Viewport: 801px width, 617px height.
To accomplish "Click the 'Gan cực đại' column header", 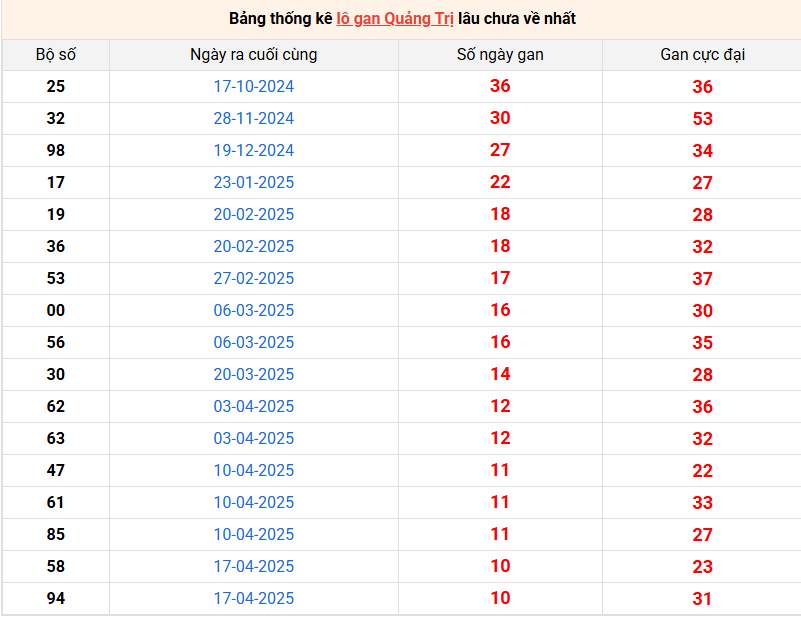I will [702, 55].
